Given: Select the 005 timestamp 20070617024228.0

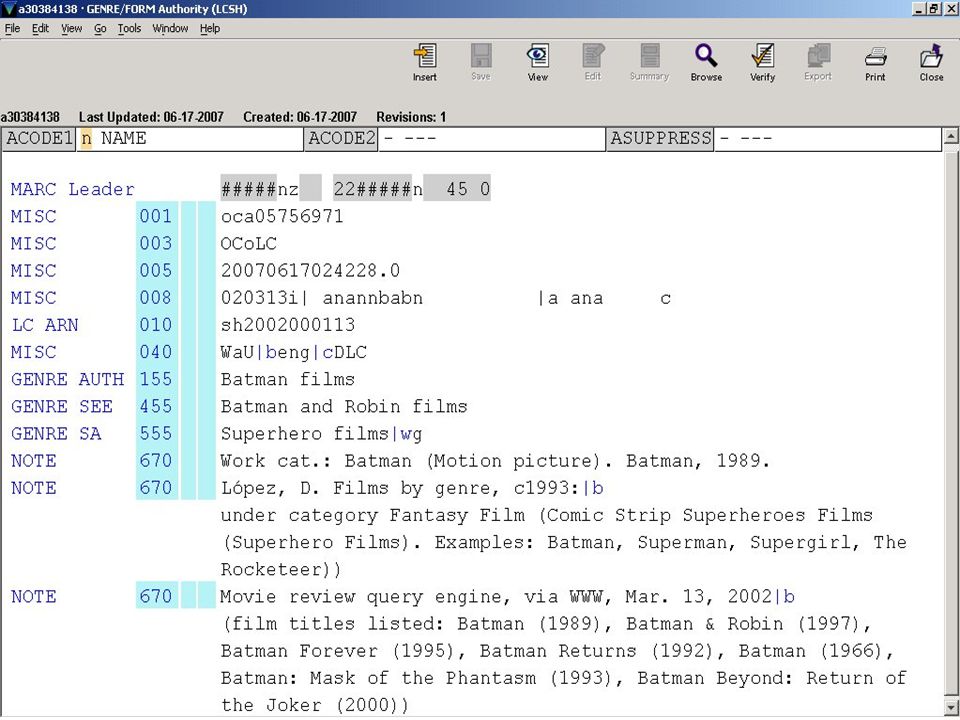Looking at the screenshot, I should pyautogui.click(x=310, y=271).
